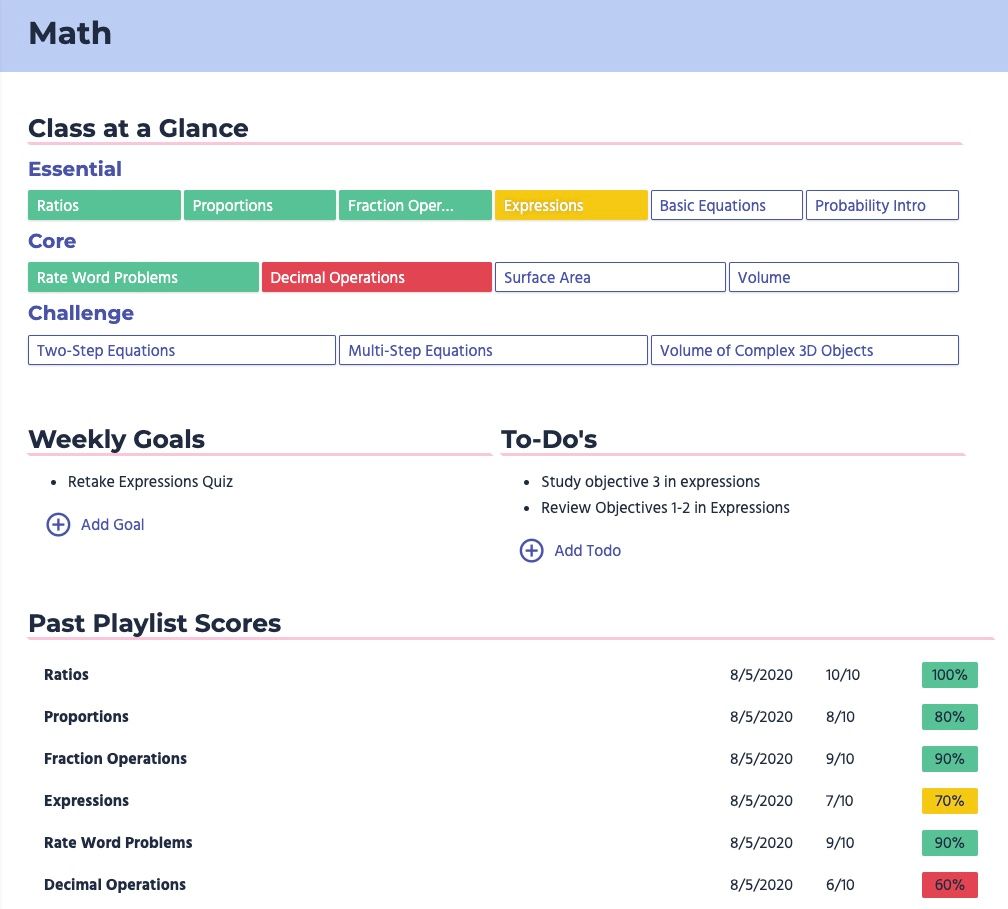Click Expressions row in Past Playlist Scores

(510, 800)
